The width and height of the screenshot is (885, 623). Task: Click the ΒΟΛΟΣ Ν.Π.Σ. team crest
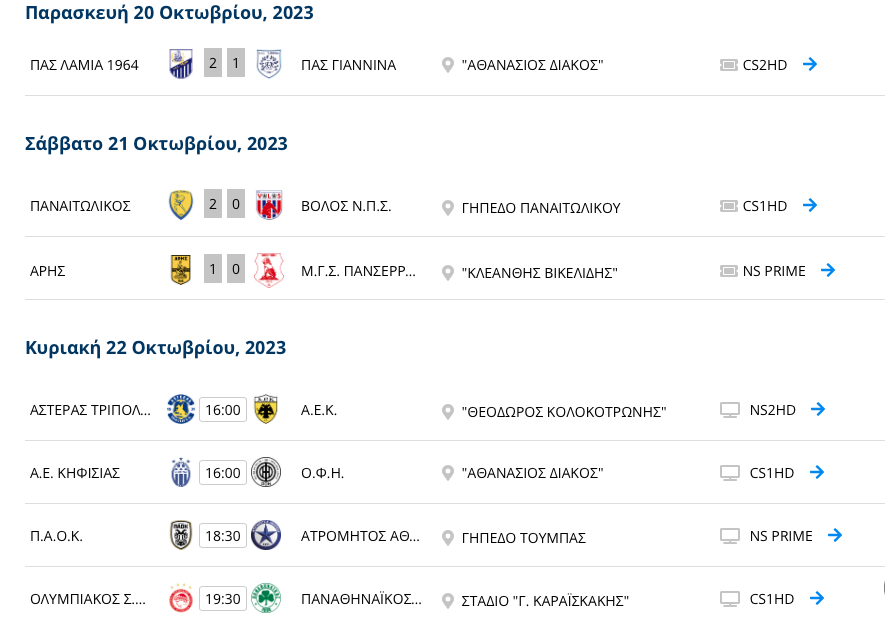tap(269, 204)
